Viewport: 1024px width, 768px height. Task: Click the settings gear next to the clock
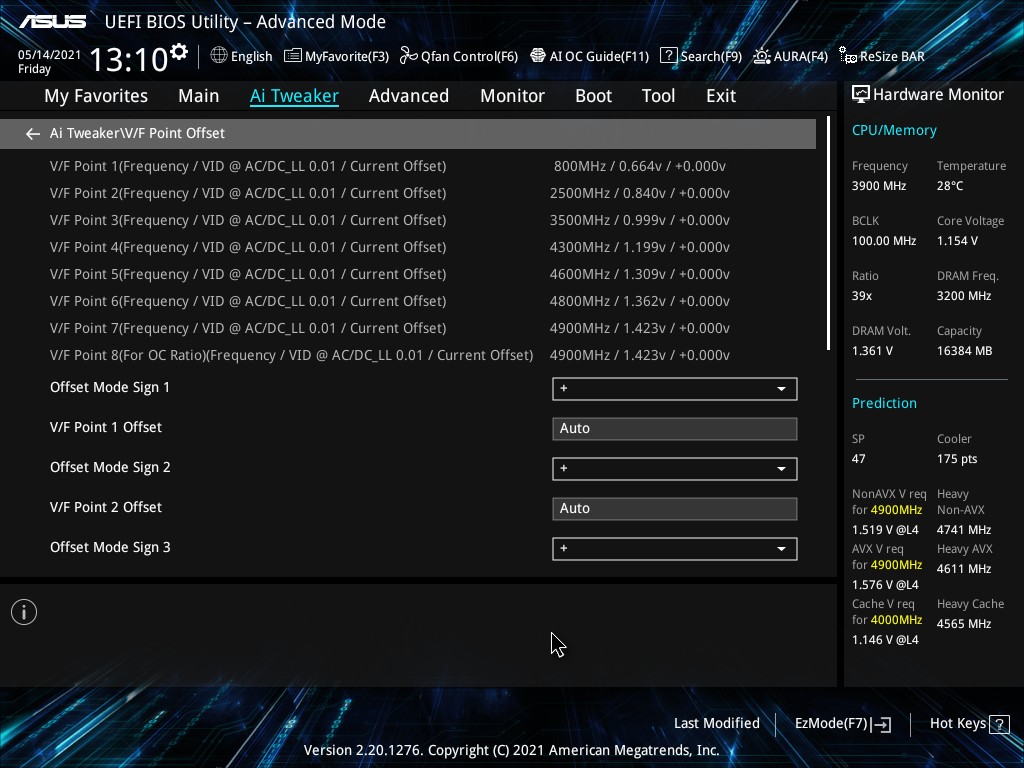tap(179, 52)
